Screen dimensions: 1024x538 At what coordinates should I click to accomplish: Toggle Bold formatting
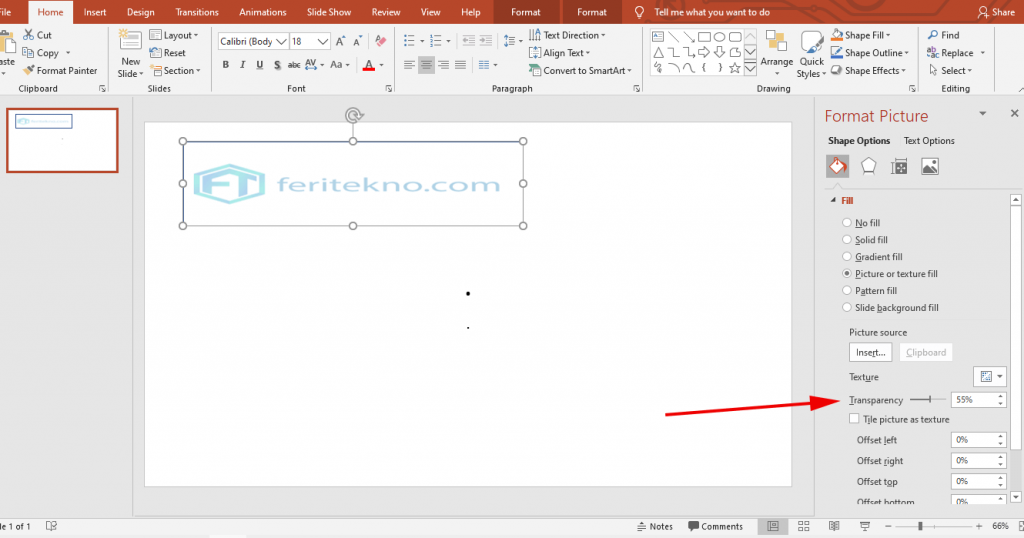point(226,65)
